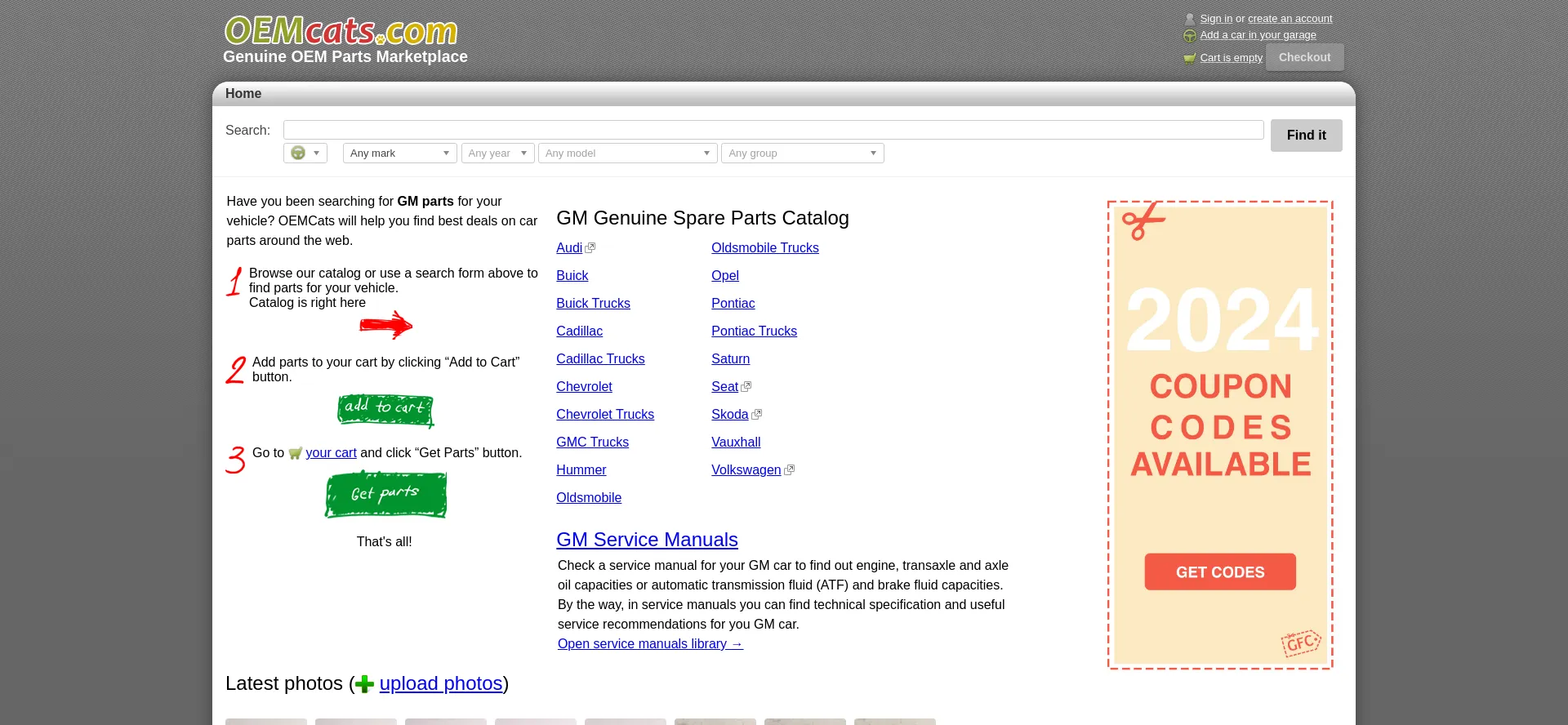Open the Audi catalog link
1568x725 pixels.
tap(569, 247)
